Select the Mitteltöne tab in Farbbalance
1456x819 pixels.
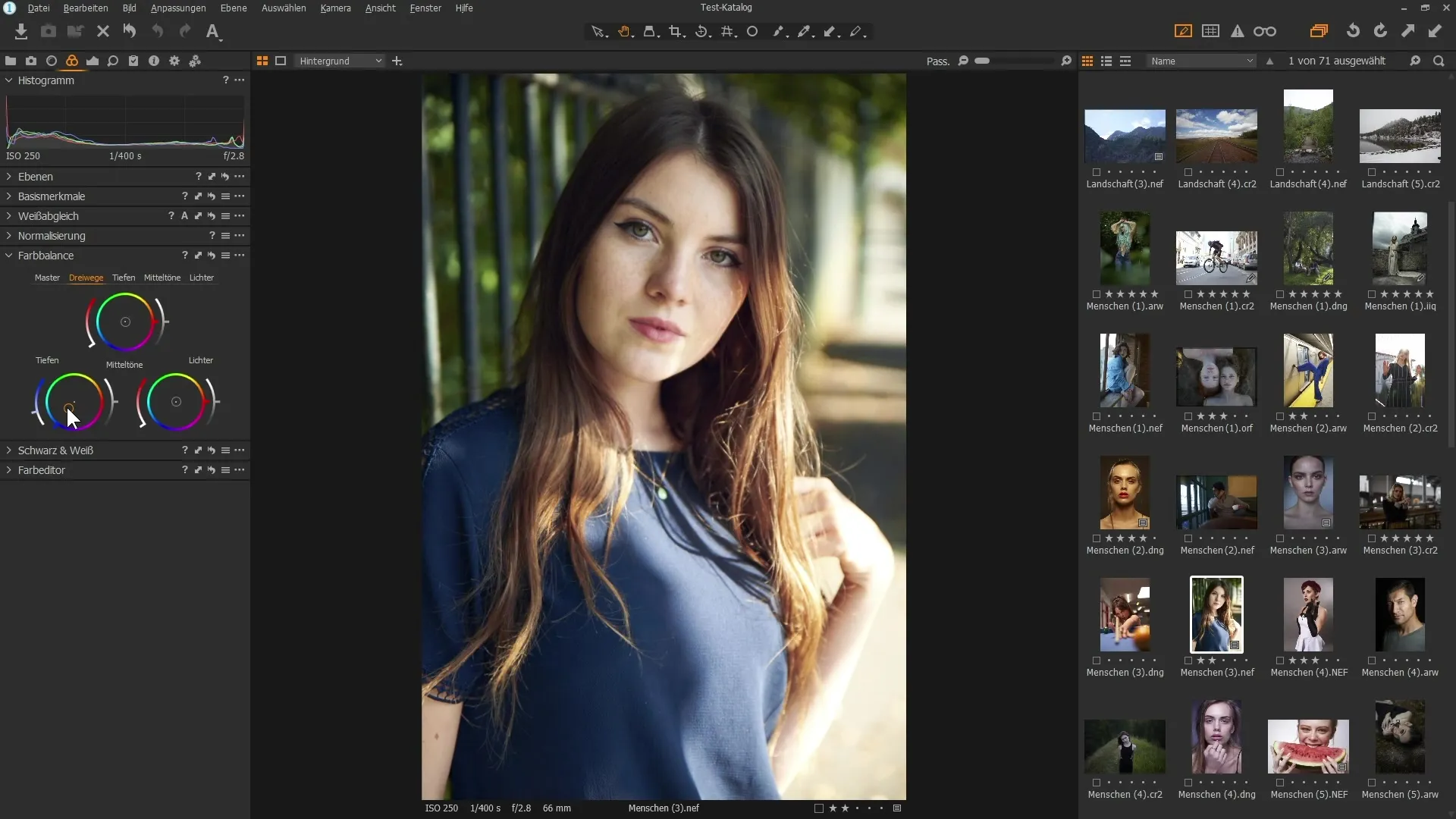(162, 278)
